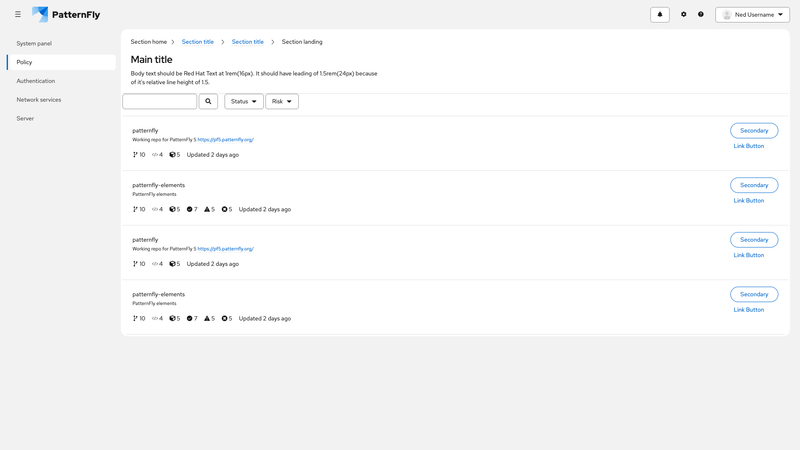Click error circle icon in first patternfly-elements row
800x450 pixels.
point(224,209)
